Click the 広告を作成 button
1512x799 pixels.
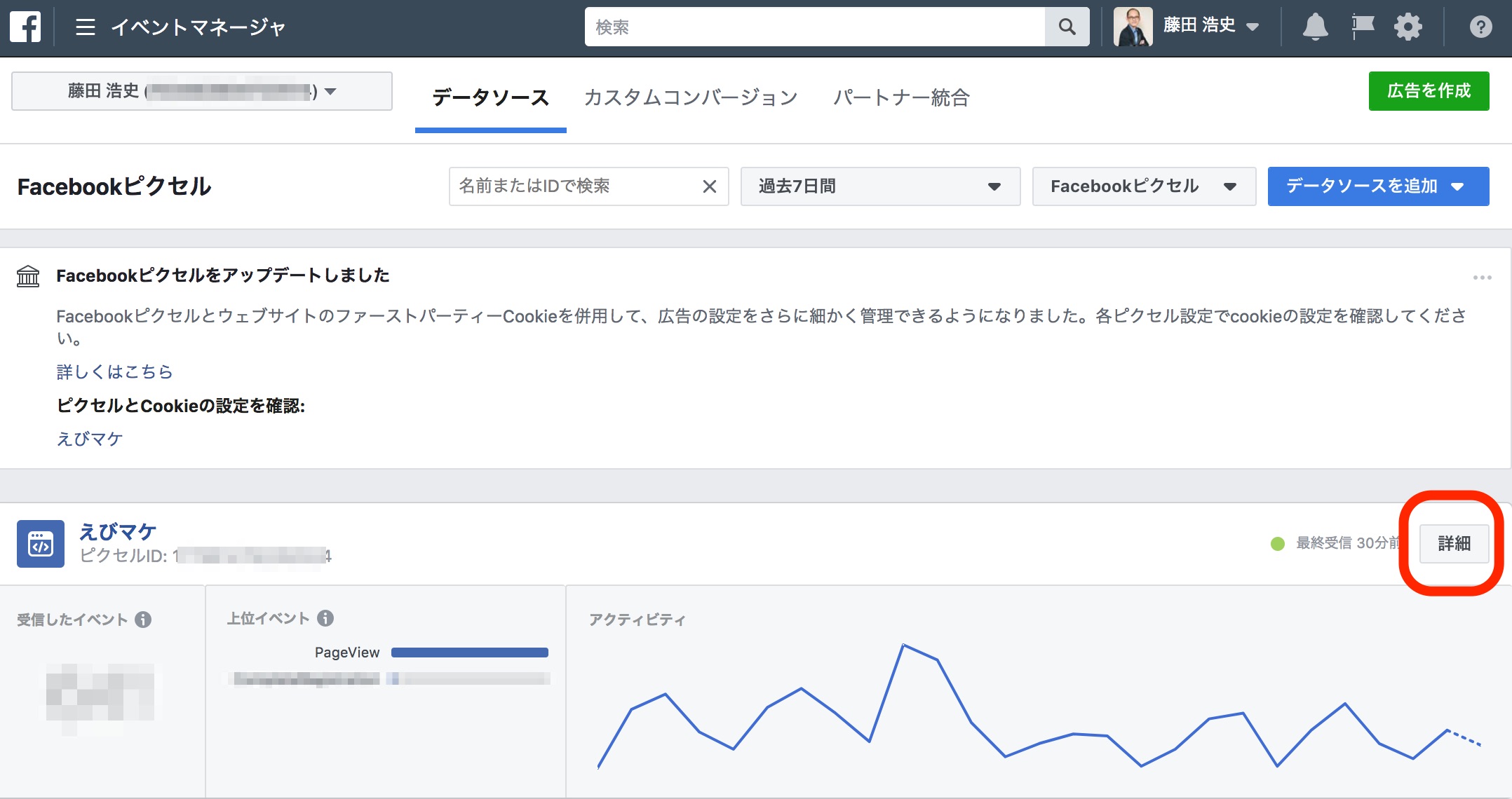pyautogui.click(x=1429, y=91)
